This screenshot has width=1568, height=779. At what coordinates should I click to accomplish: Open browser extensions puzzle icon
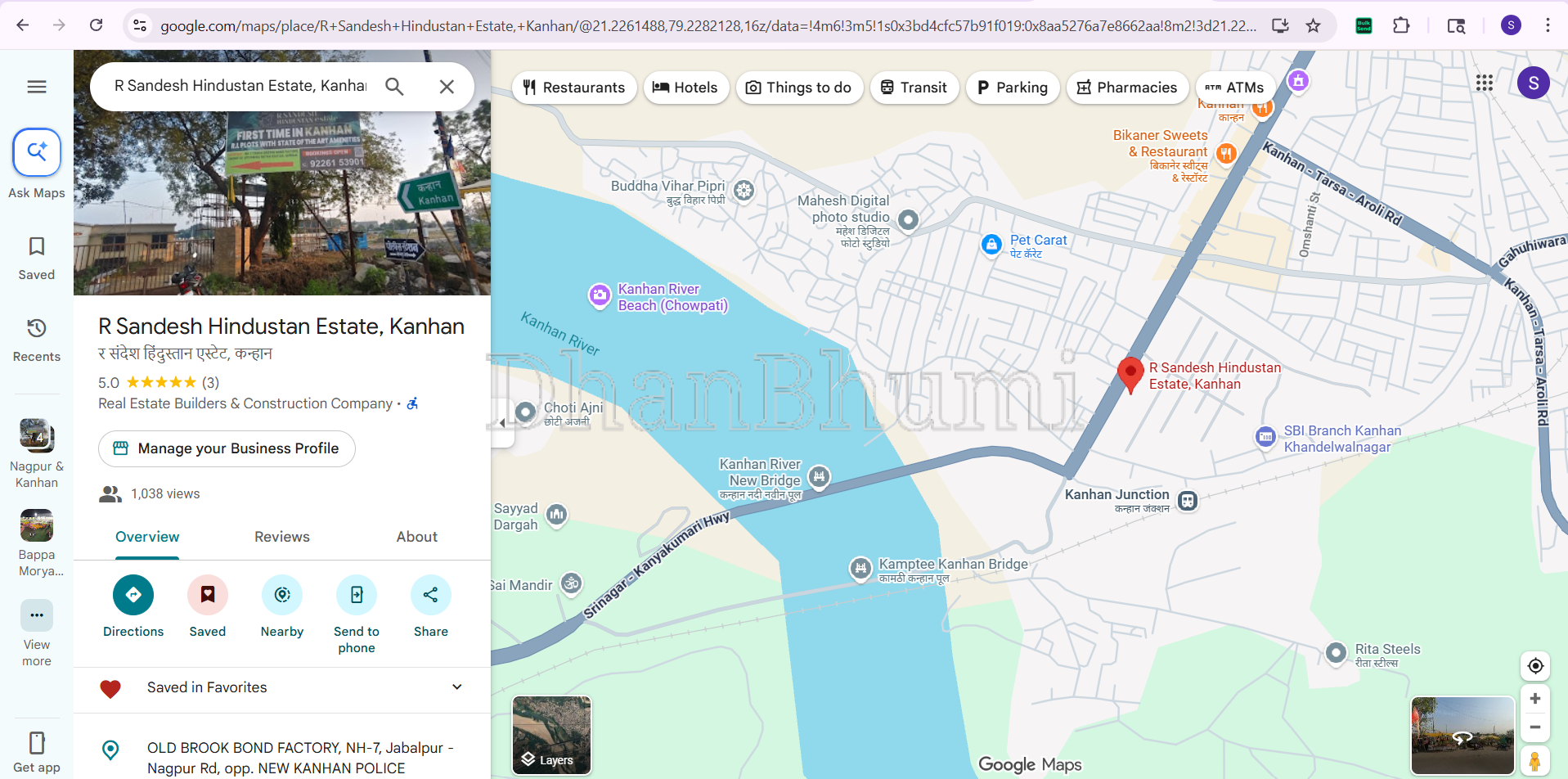point(1401,25)
